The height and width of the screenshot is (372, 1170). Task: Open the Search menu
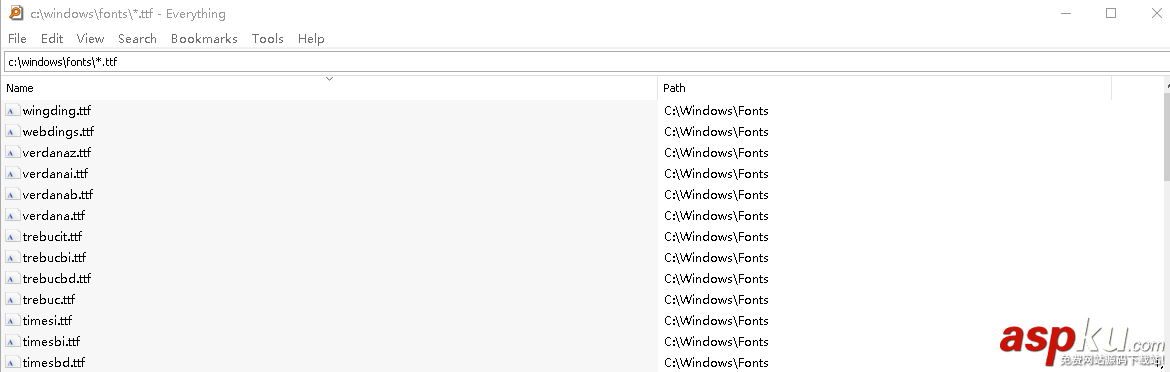[137, 39]
